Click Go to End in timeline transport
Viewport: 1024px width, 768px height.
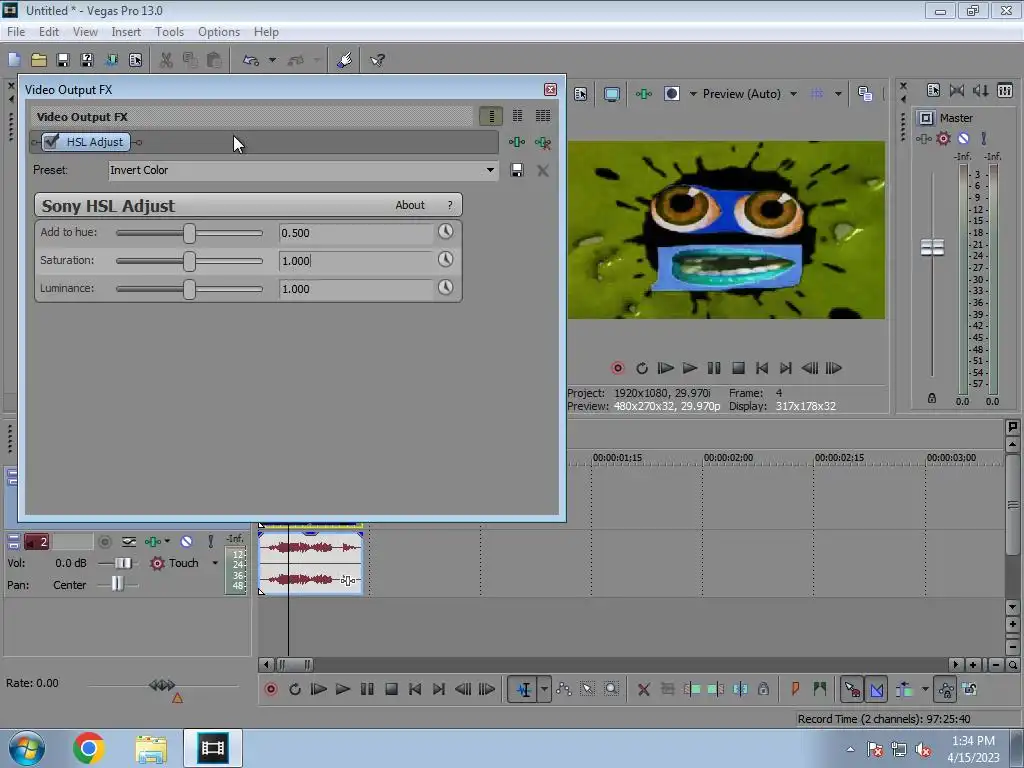pos(439,689)
